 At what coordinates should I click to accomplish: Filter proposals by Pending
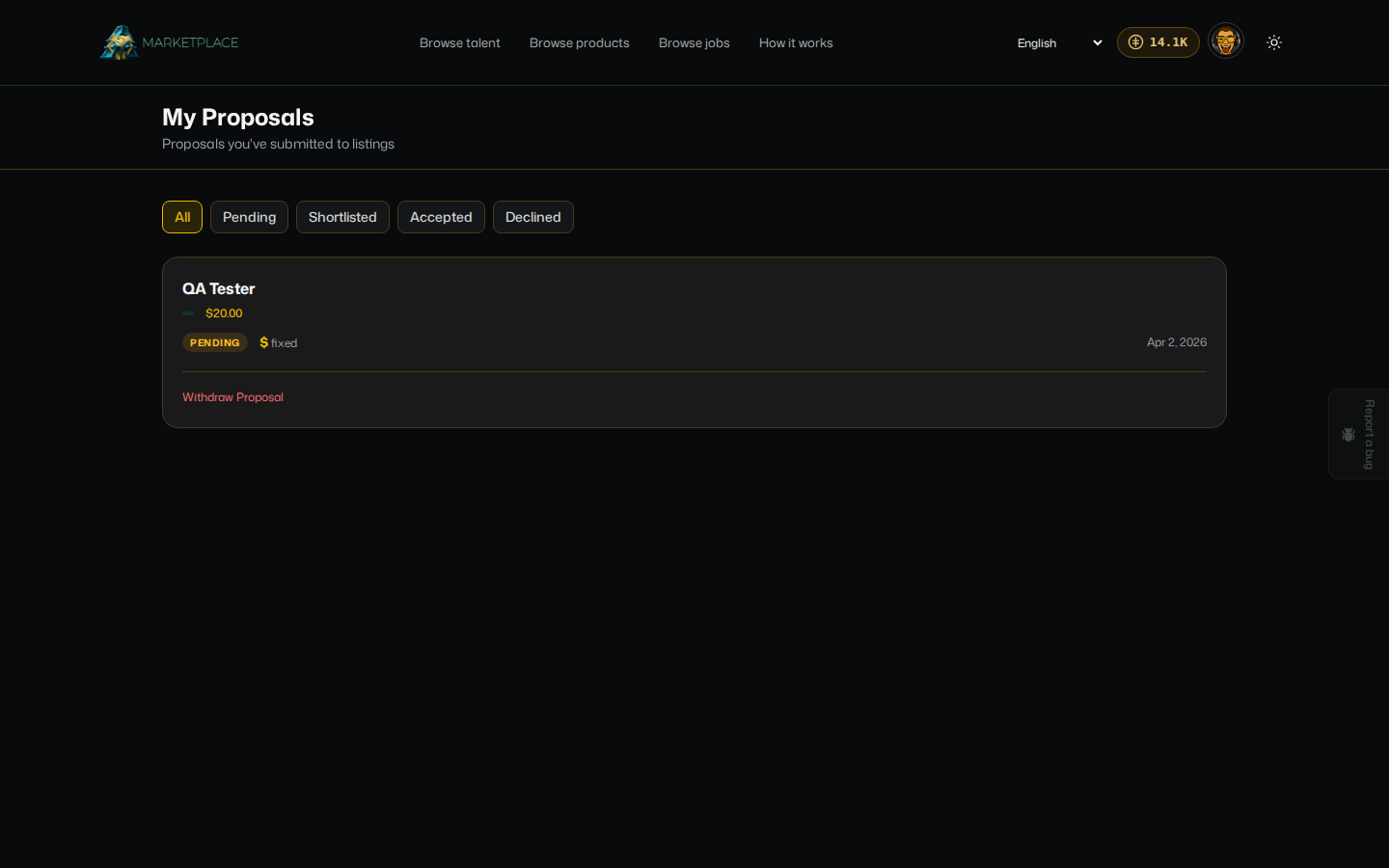pyautogui.click(x=249, y=217)
